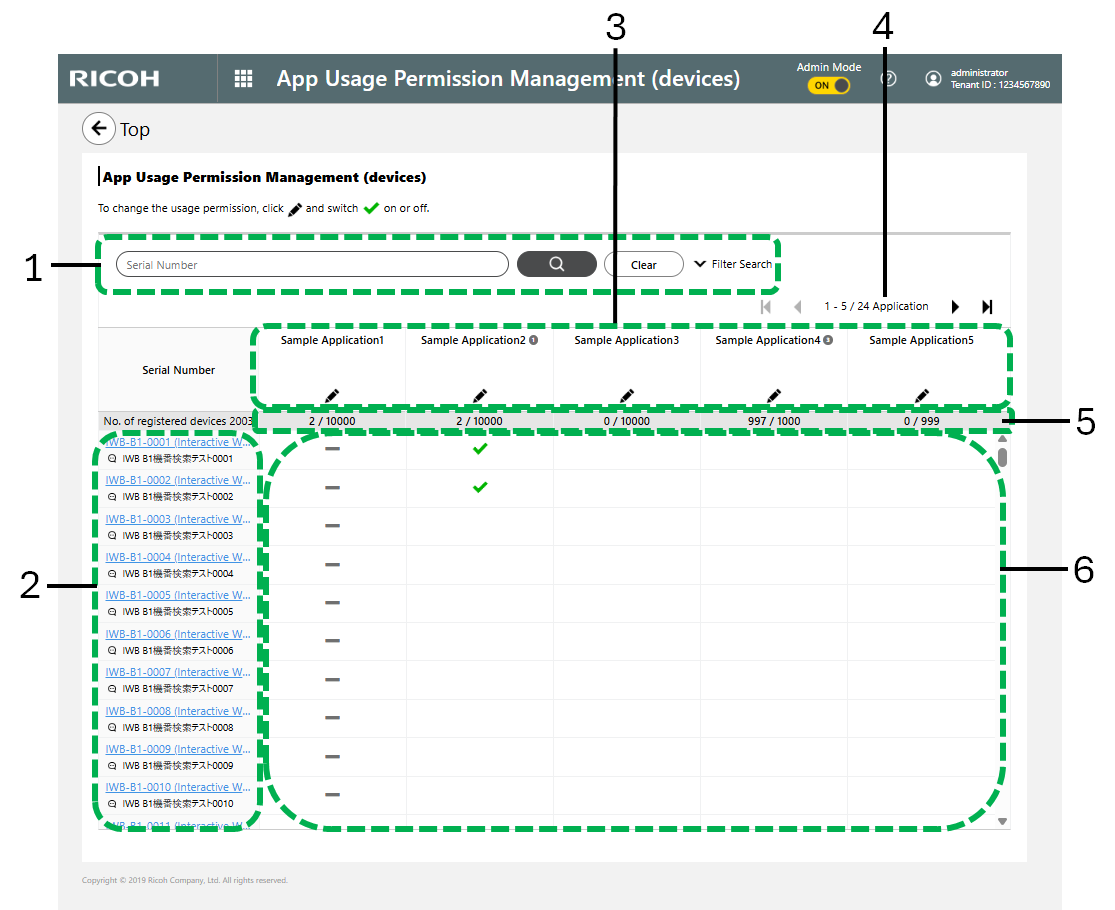Open the app grid launcher icon
Image resolution: width=1115 pixels, height=910 pixels.
[x=243, y=79]
